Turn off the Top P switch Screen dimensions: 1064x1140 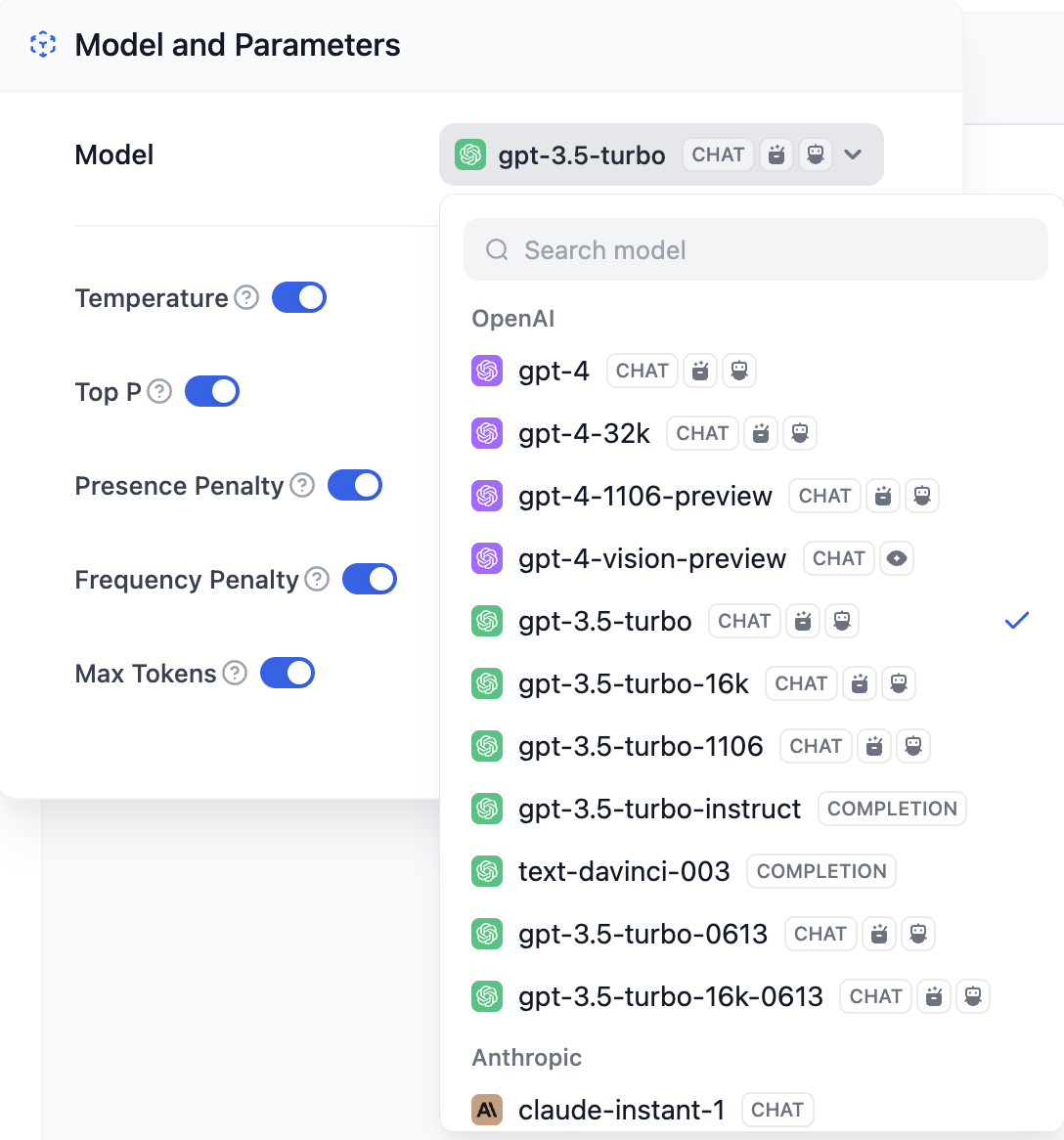click(x=212, y=391)
